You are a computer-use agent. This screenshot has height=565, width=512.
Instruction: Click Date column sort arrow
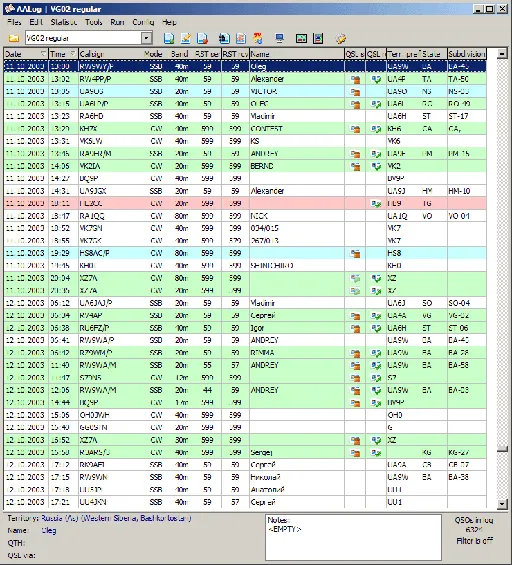click(43, 54)
